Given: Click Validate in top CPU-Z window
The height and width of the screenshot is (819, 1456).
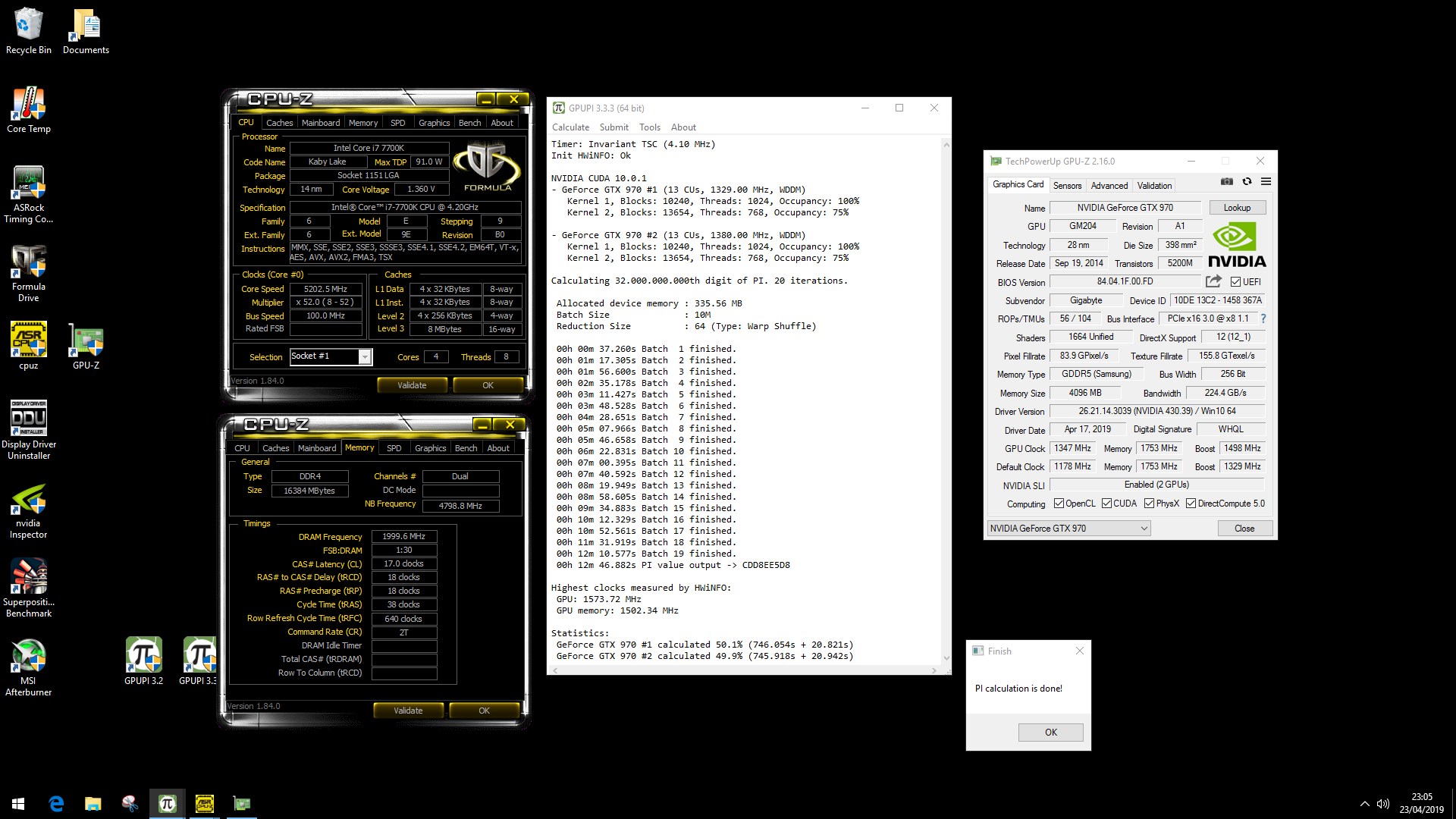Looking at the screenshot, I should (x=412, y=385).
